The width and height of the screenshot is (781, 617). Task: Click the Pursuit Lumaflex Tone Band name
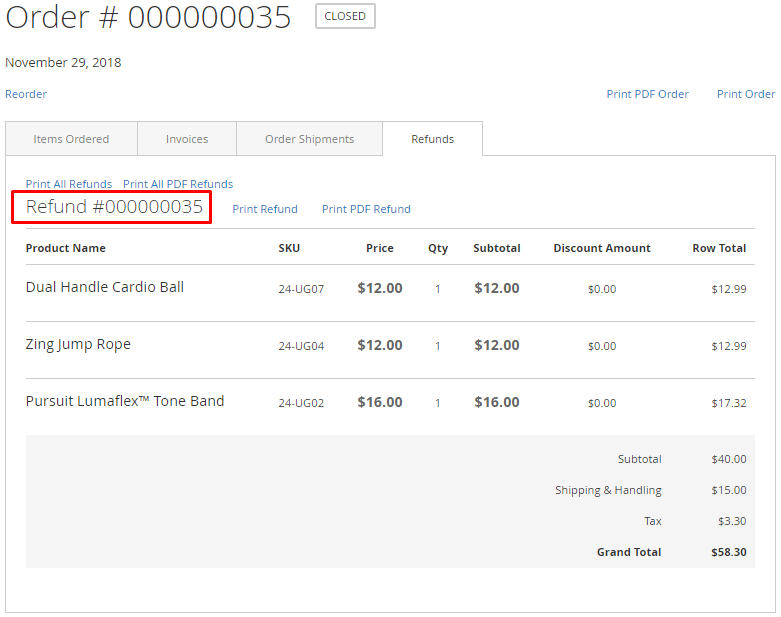coord(125,401)
